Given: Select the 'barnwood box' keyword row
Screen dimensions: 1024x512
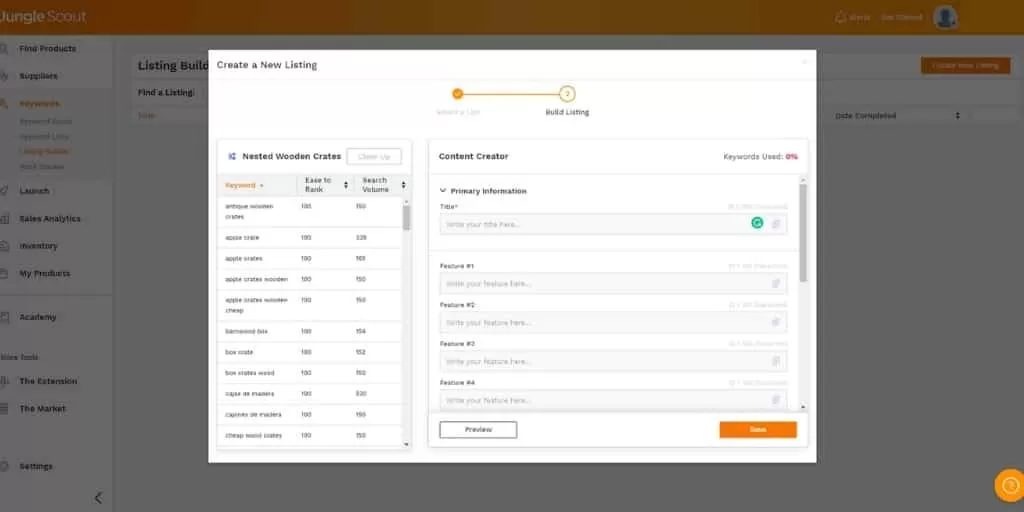Looking at the screenshot, I should pyautogui.click(x=310, y=332).
